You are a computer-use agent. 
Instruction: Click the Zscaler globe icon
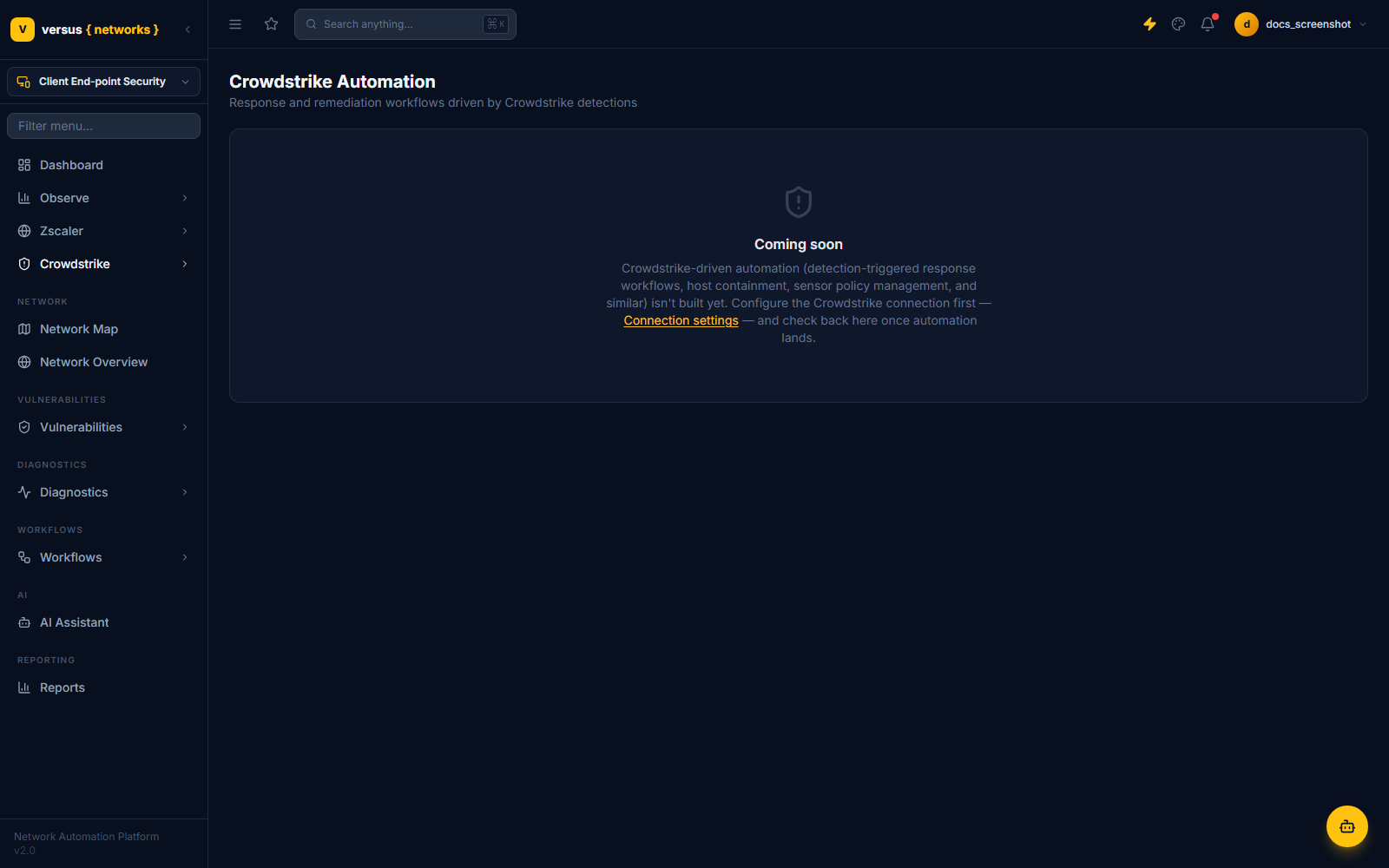[24, 231]
